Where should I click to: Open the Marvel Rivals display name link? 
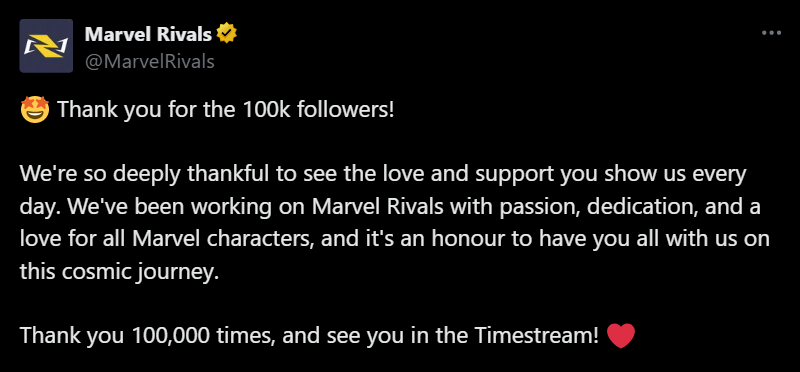(x=148, y=34)
